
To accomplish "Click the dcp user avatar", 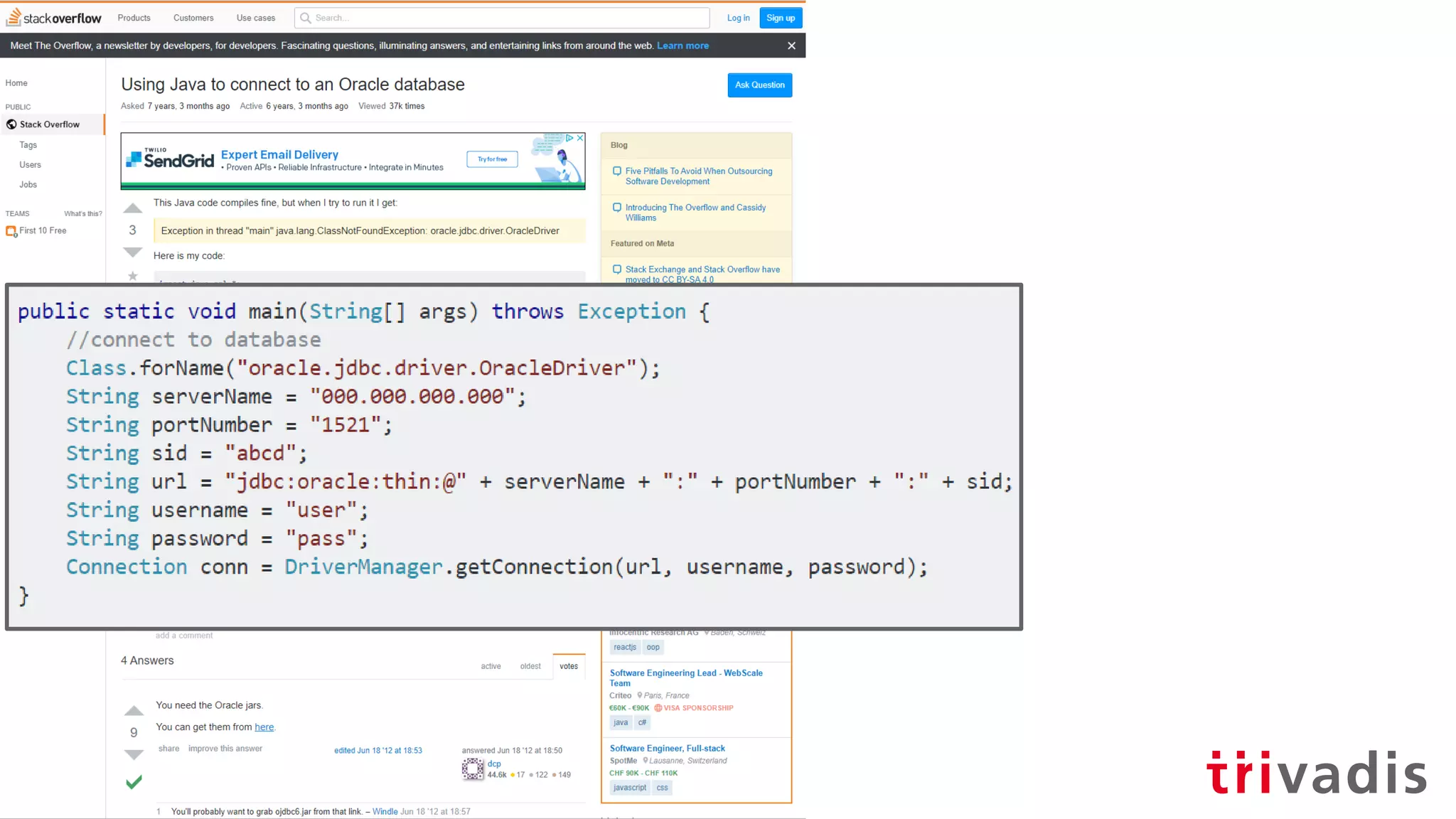I will [x=473, y=769].
